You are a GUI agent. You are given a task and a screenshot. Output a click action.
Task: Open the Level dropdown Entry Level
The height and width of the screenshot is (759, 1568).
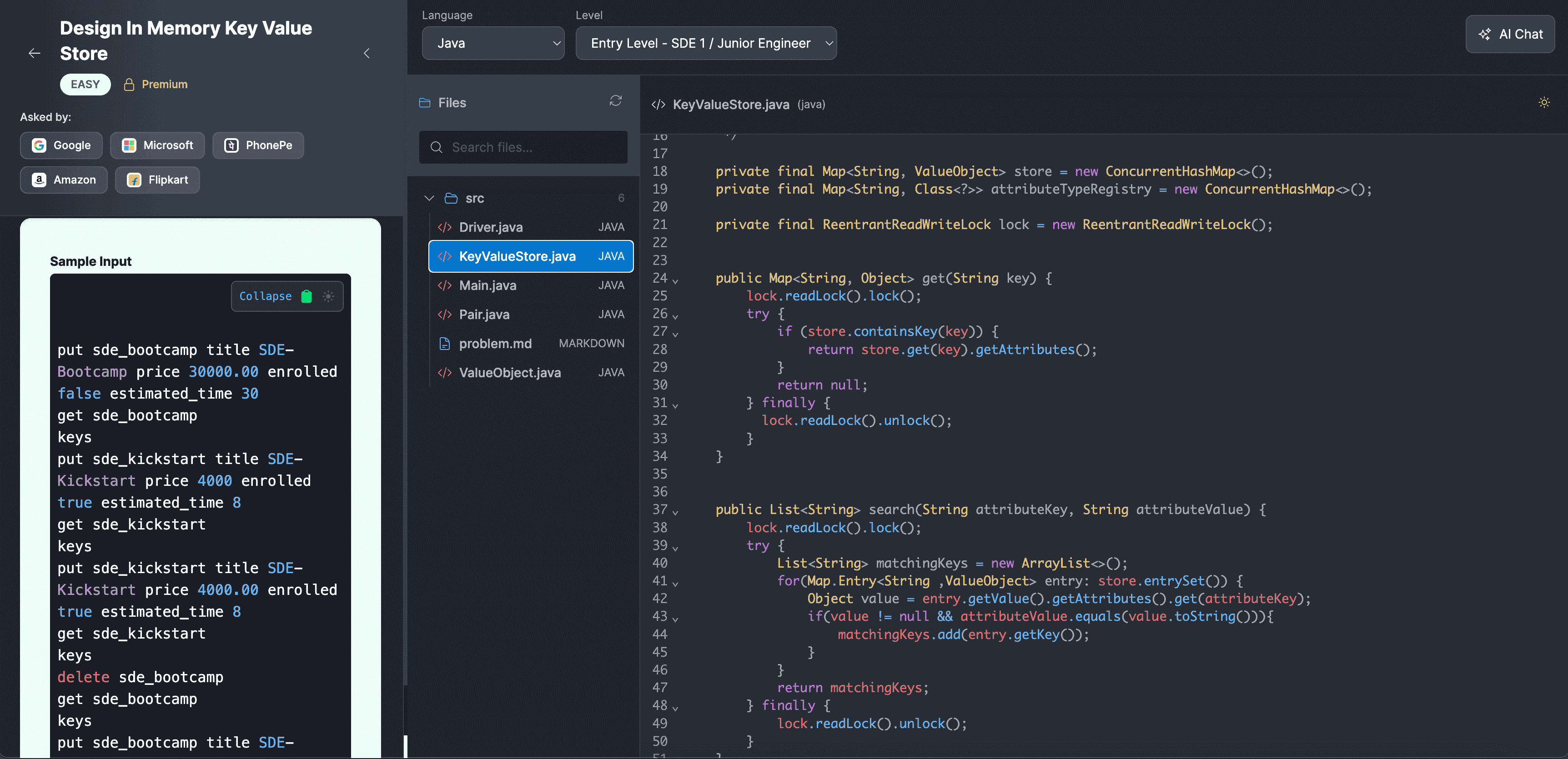pos(705,43)
